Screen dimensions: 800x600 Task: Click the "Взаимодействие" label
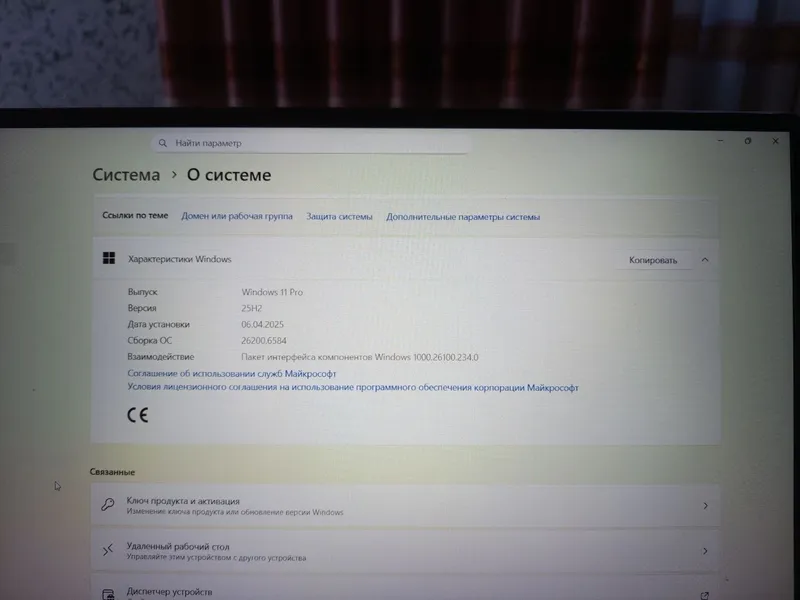click(161, 357)
